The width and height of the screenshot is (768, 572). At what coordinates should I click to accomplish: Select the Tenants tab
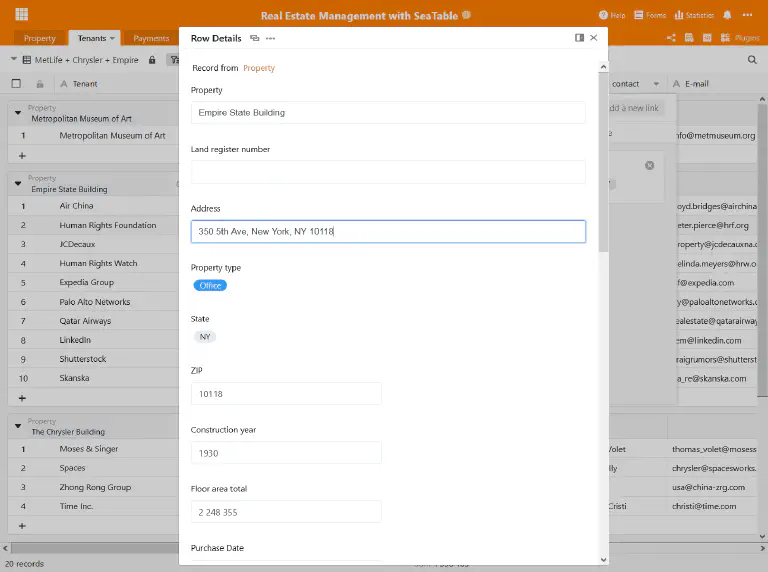coord(92,38)
